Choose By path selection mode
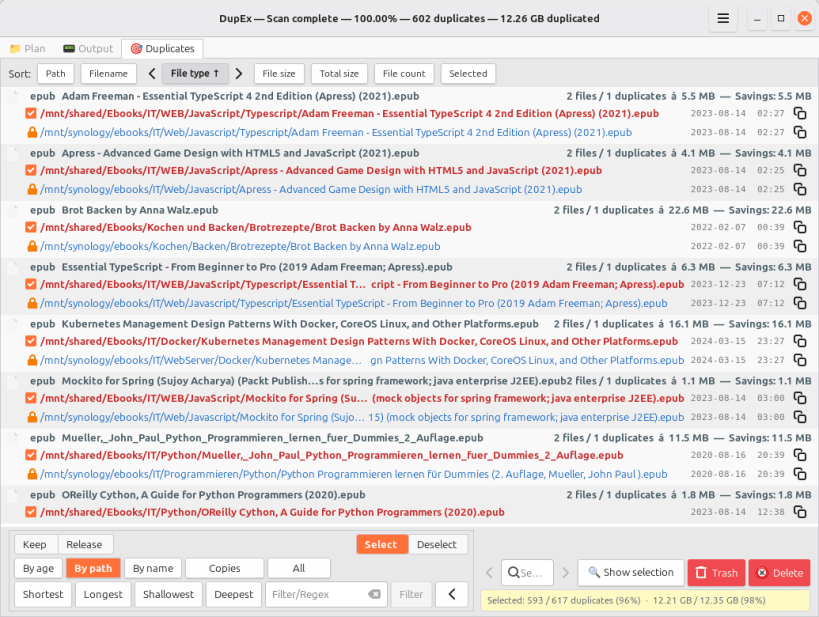 [x=93, y=568]
